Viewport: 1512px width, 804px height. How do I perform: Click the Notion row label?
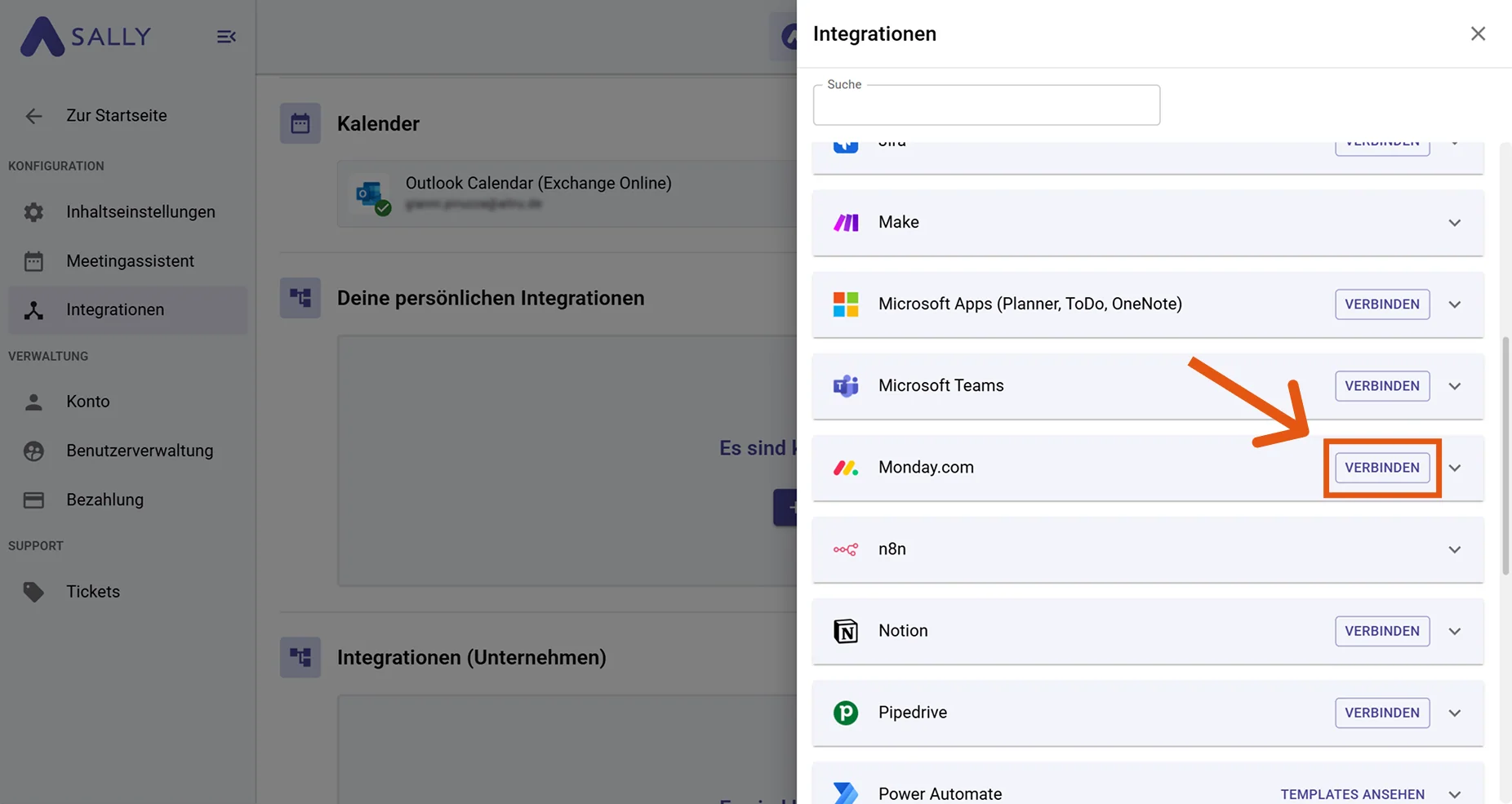pos(903,631)
